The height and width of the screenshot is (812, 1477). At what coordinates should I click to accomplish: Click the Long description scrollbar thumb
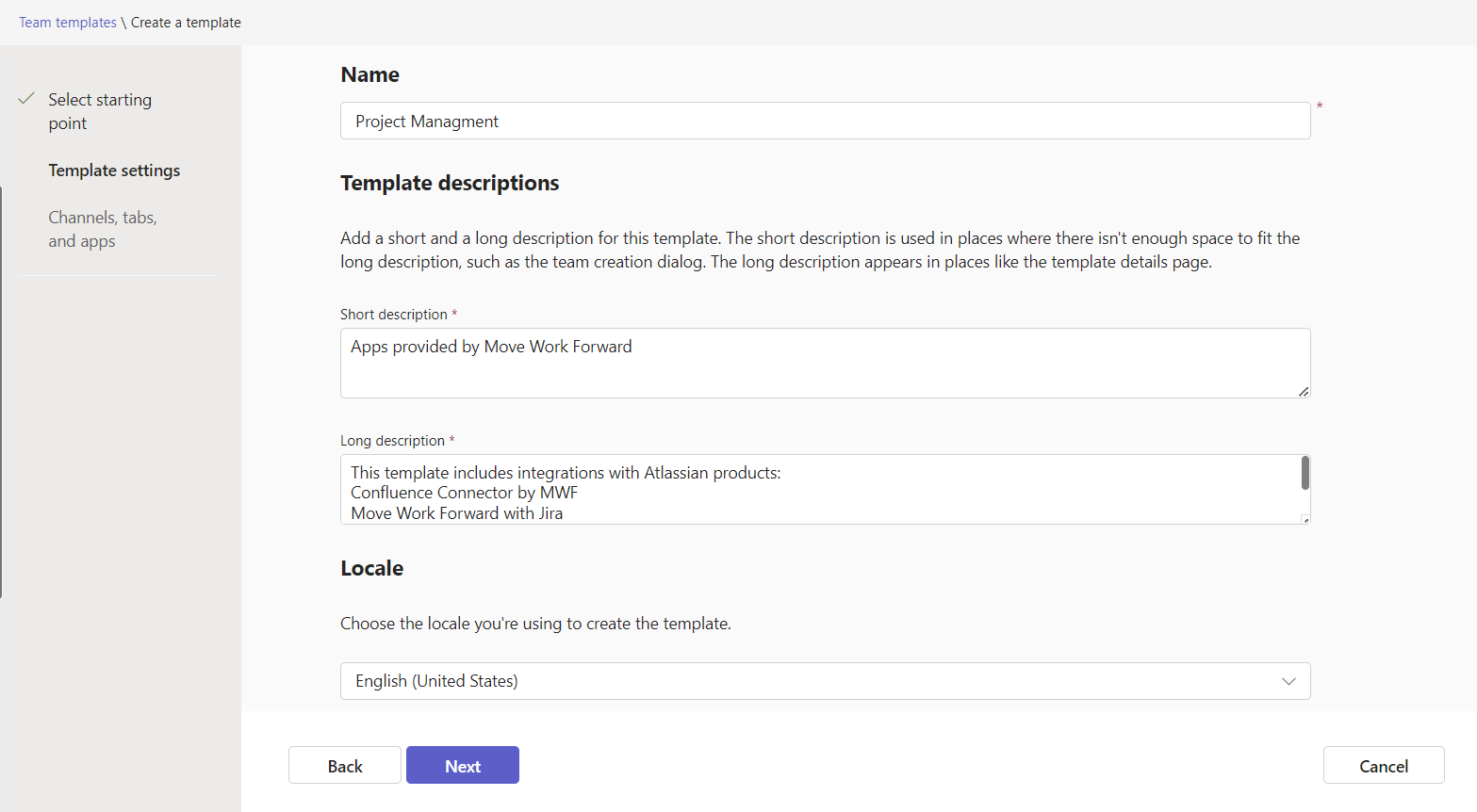1305,473
